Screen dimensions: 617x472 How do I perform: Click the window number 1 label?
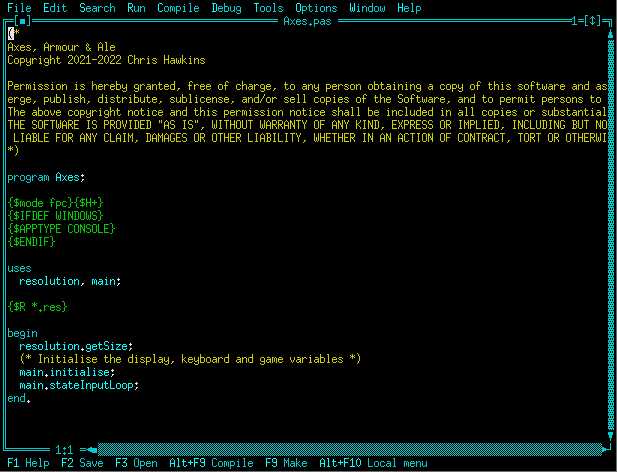pos(575,21)
